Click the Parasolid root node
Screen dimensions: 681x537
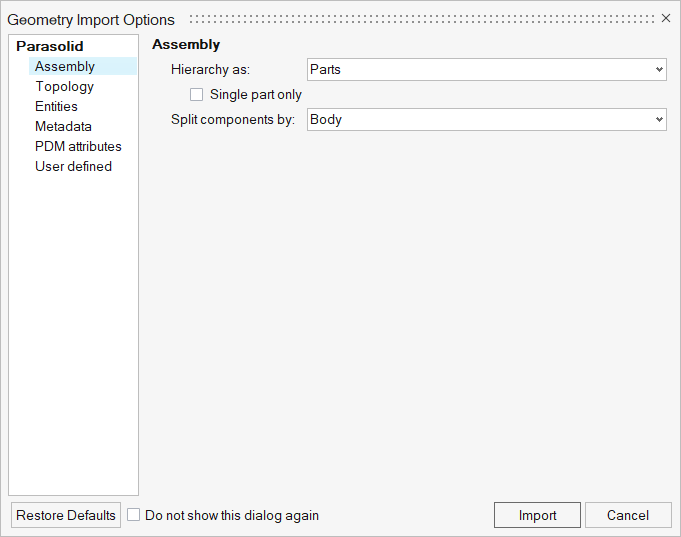tap(50, 46)
